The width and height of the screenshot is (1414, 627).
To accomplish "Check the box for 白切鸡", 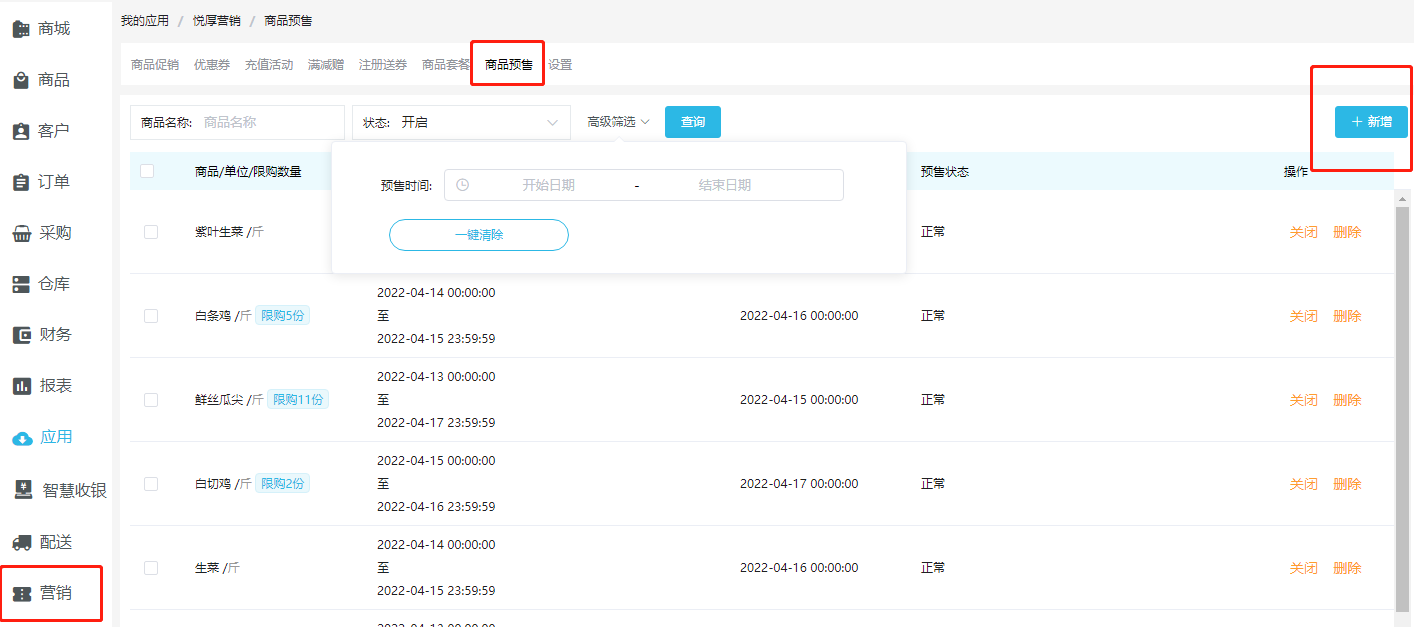I will pos(151,484).
